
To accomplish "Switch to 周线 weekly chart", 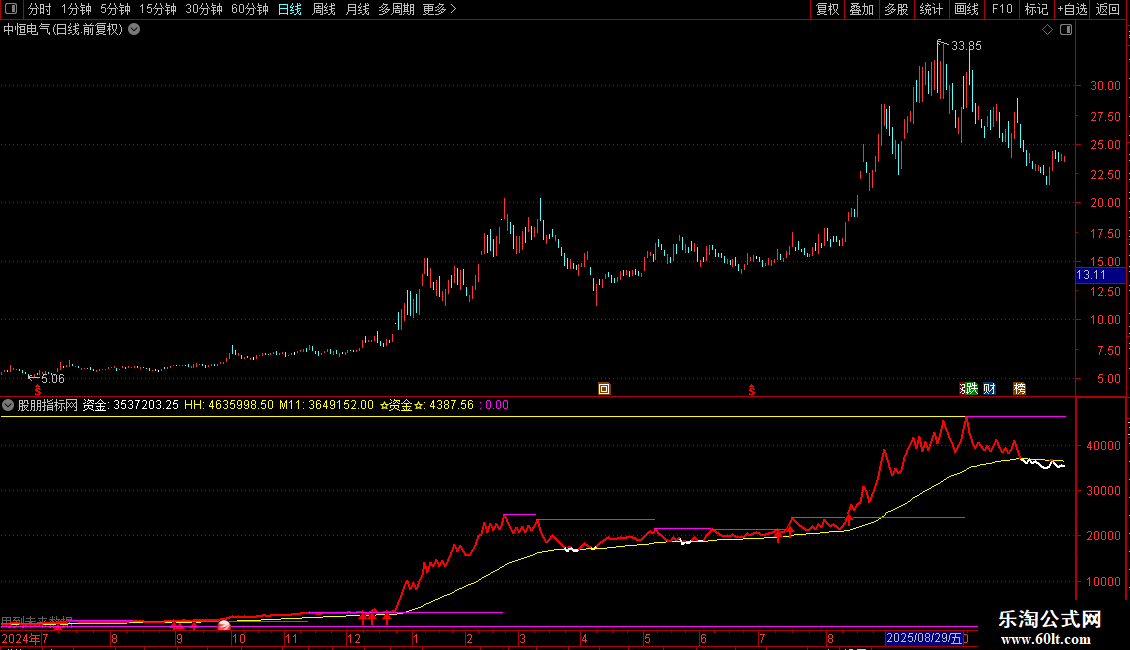I will [x=324, y=9].
